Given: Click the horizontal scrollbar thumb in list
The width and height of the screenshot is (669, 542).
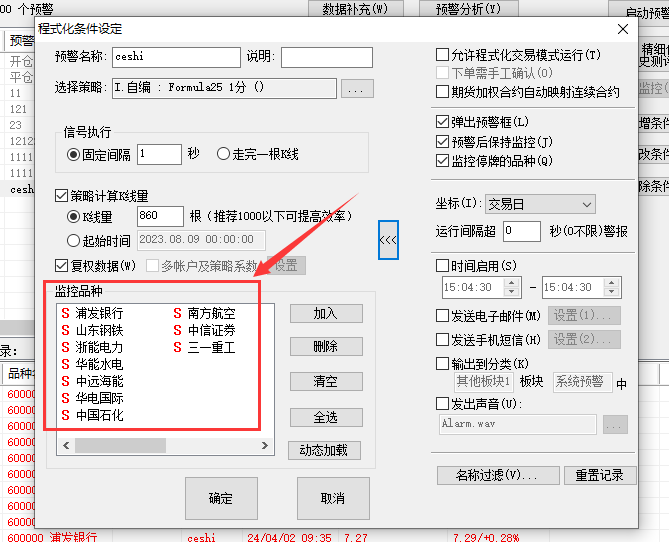Looking at the screenshot, I should [120, 446].
